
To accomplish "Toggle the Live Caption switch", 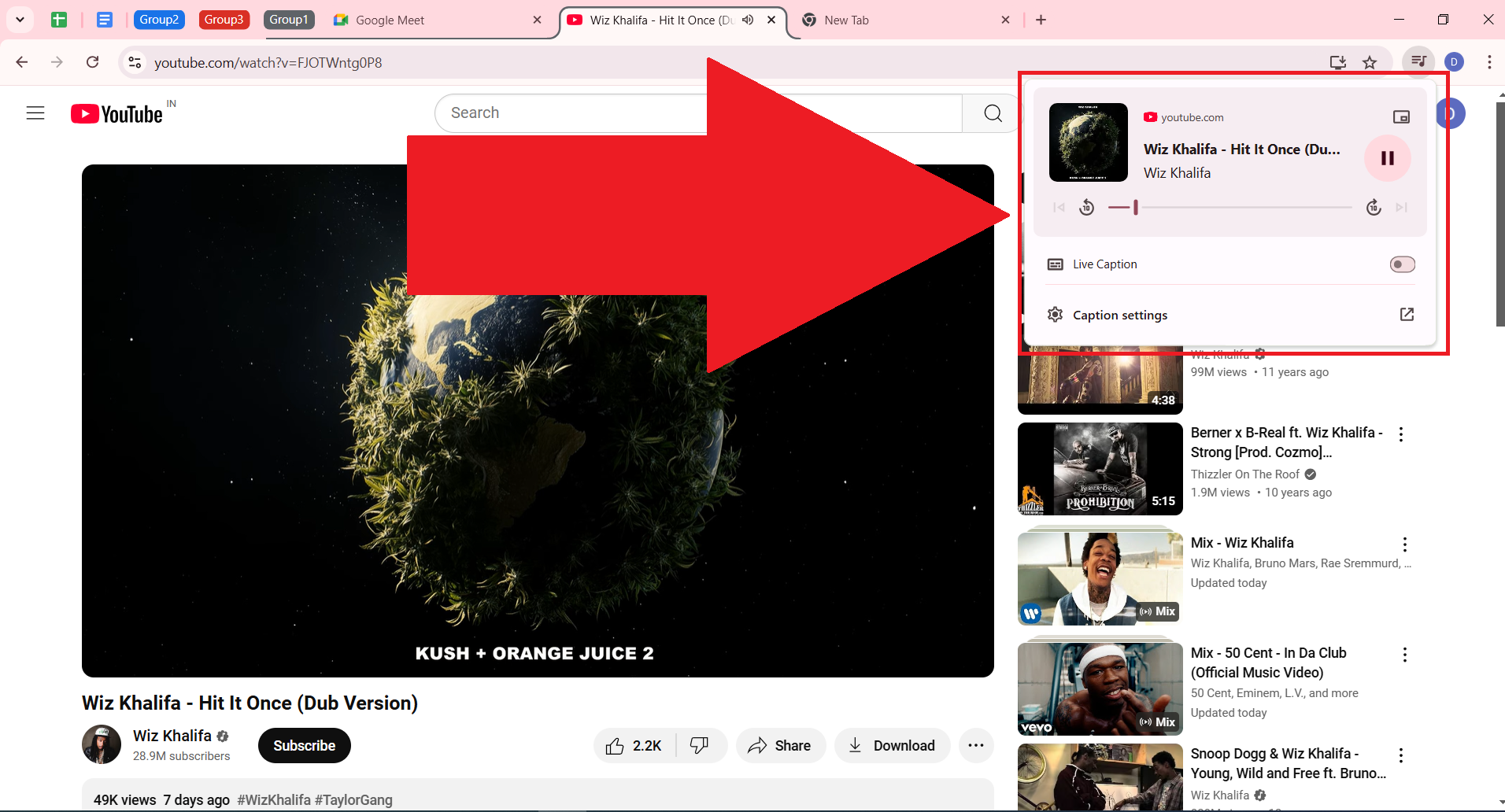I will (x=1402, y=264).
